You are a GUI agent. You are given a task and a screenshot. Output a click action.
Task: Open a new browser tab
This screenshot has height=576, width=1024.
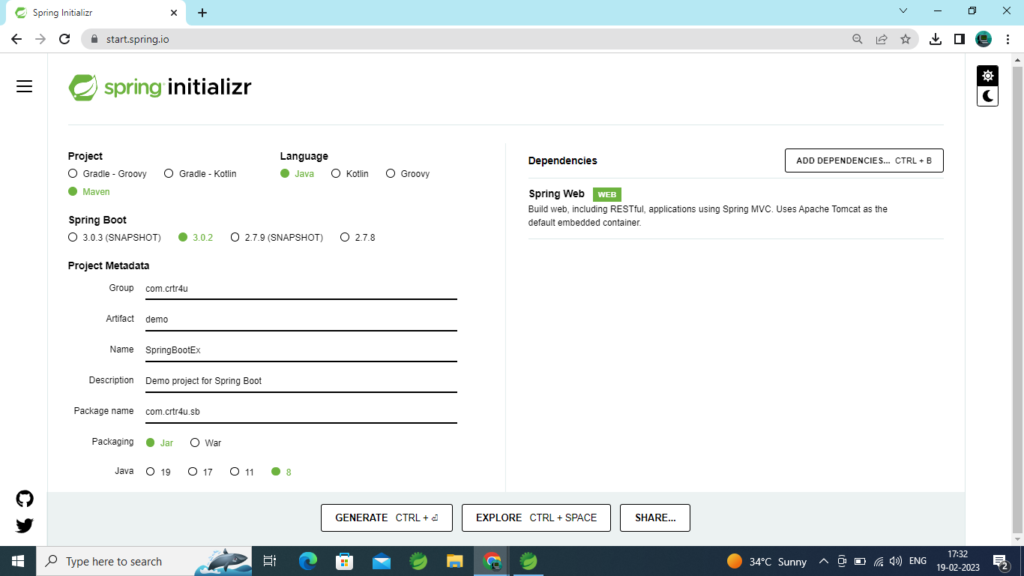click(202, 12)
